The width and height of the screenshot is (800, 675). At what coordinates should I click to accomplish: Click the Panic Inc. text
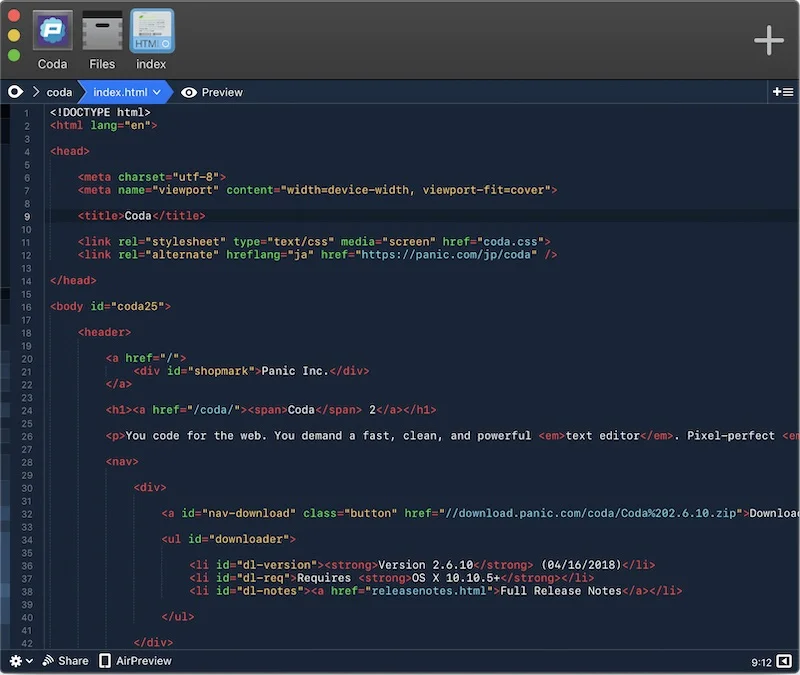click(295, 371)
